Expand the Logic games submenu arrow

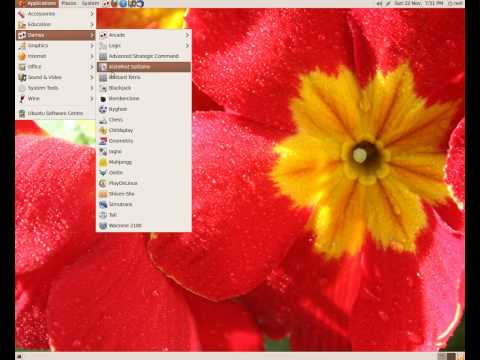pos(187,46)
